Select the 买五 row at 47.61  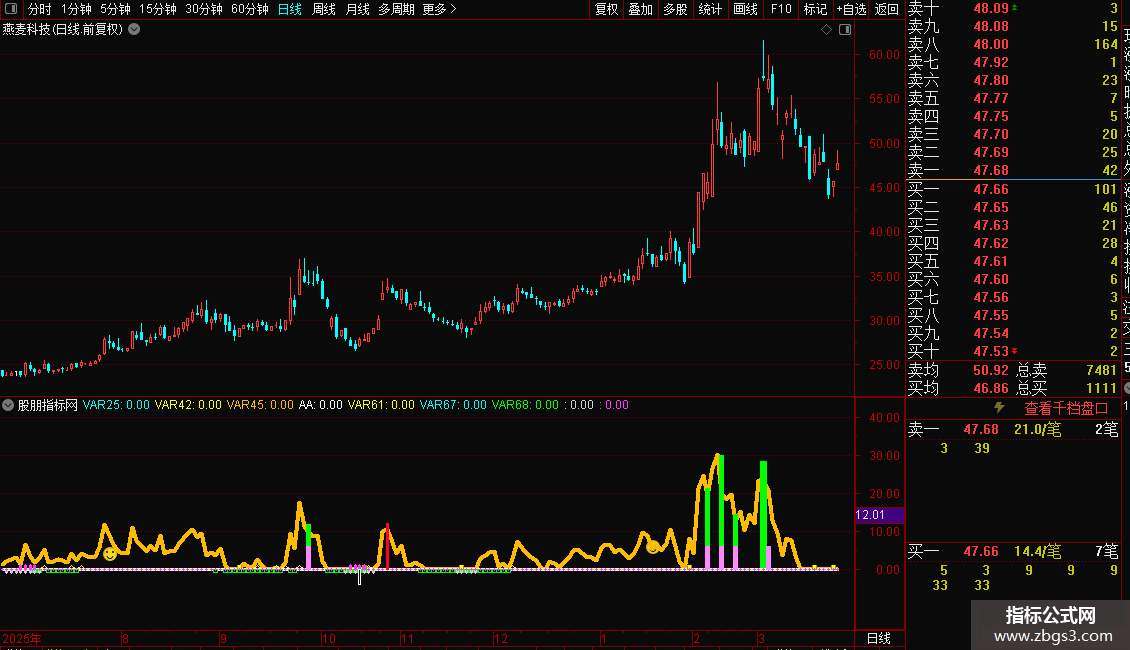(1013, 261)
